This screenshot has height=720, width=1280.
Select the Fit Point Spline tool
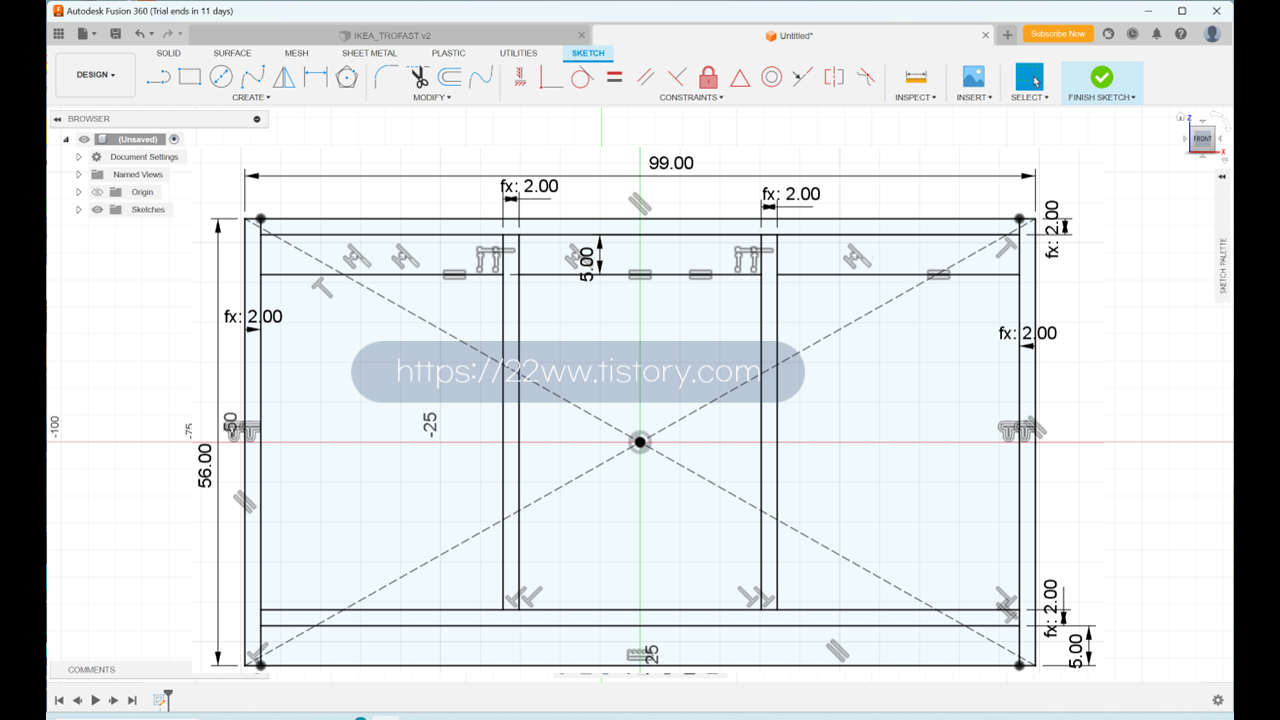pyautogui.click(x=253, y=77)
